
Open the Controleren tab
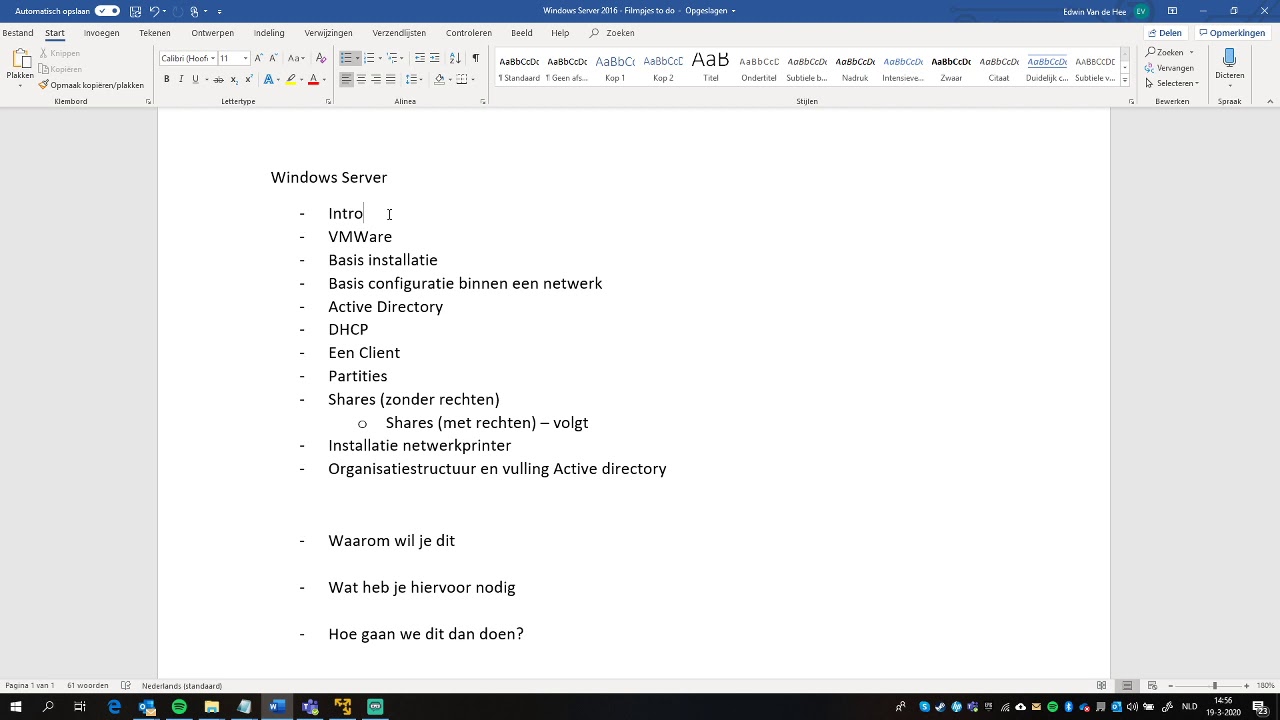[x=469, y=33]
